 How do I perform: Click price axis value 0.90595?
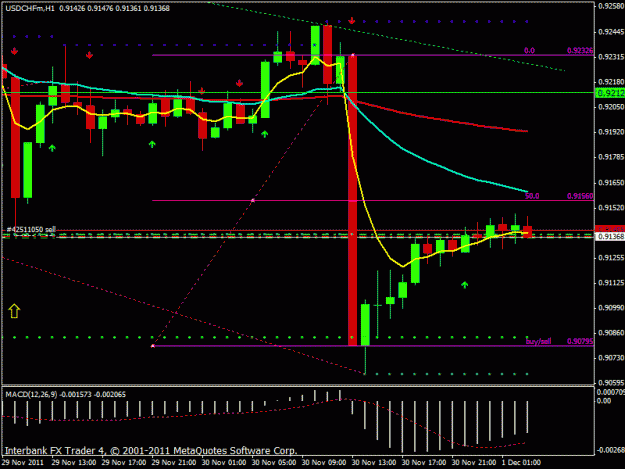[x=611, y=383]
